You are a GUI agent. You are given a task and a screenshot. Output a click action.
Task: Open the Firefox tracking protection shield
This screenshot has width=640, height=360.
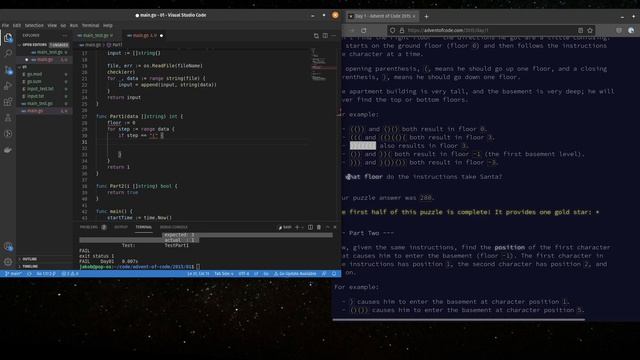[392, 30]
